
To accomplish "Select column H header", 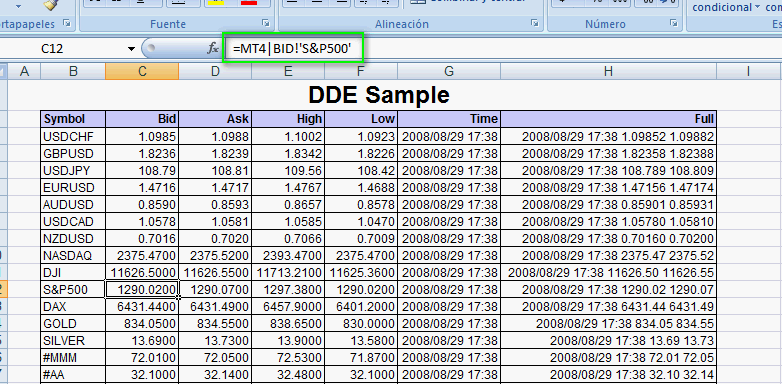I will (608, 71).
